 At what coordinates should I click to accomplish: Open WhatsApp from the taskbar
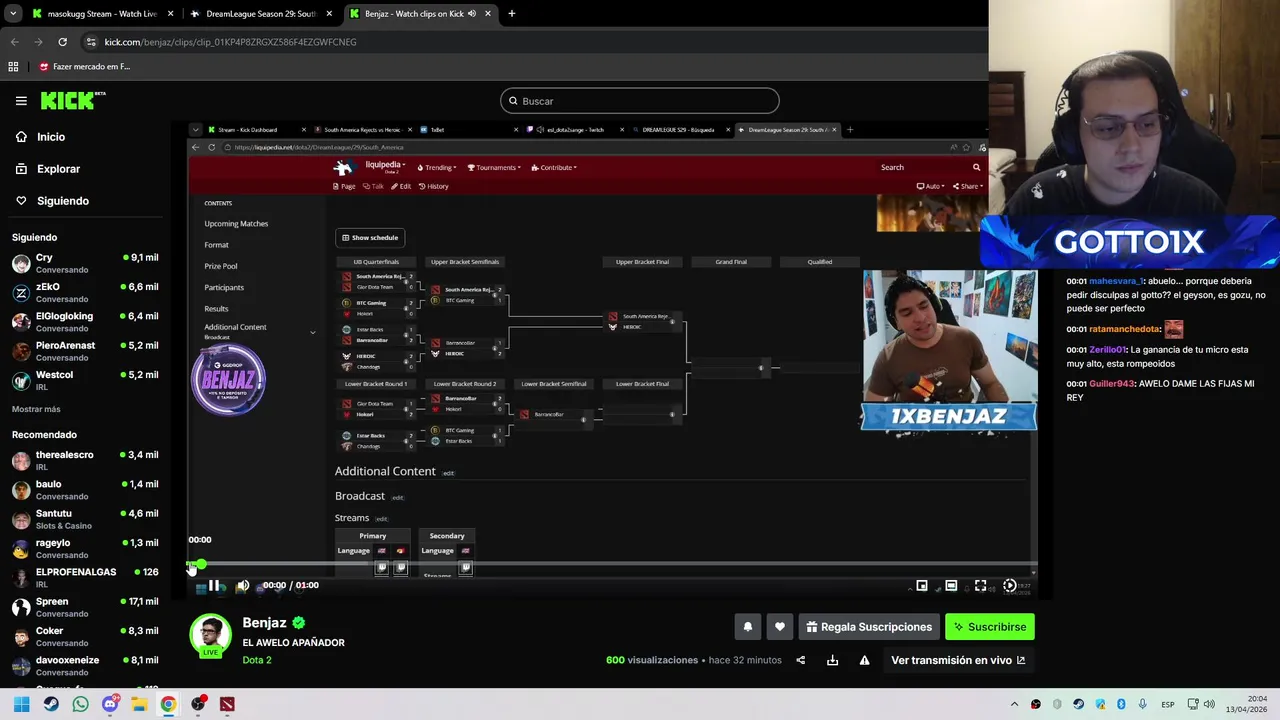pos(80,704)
